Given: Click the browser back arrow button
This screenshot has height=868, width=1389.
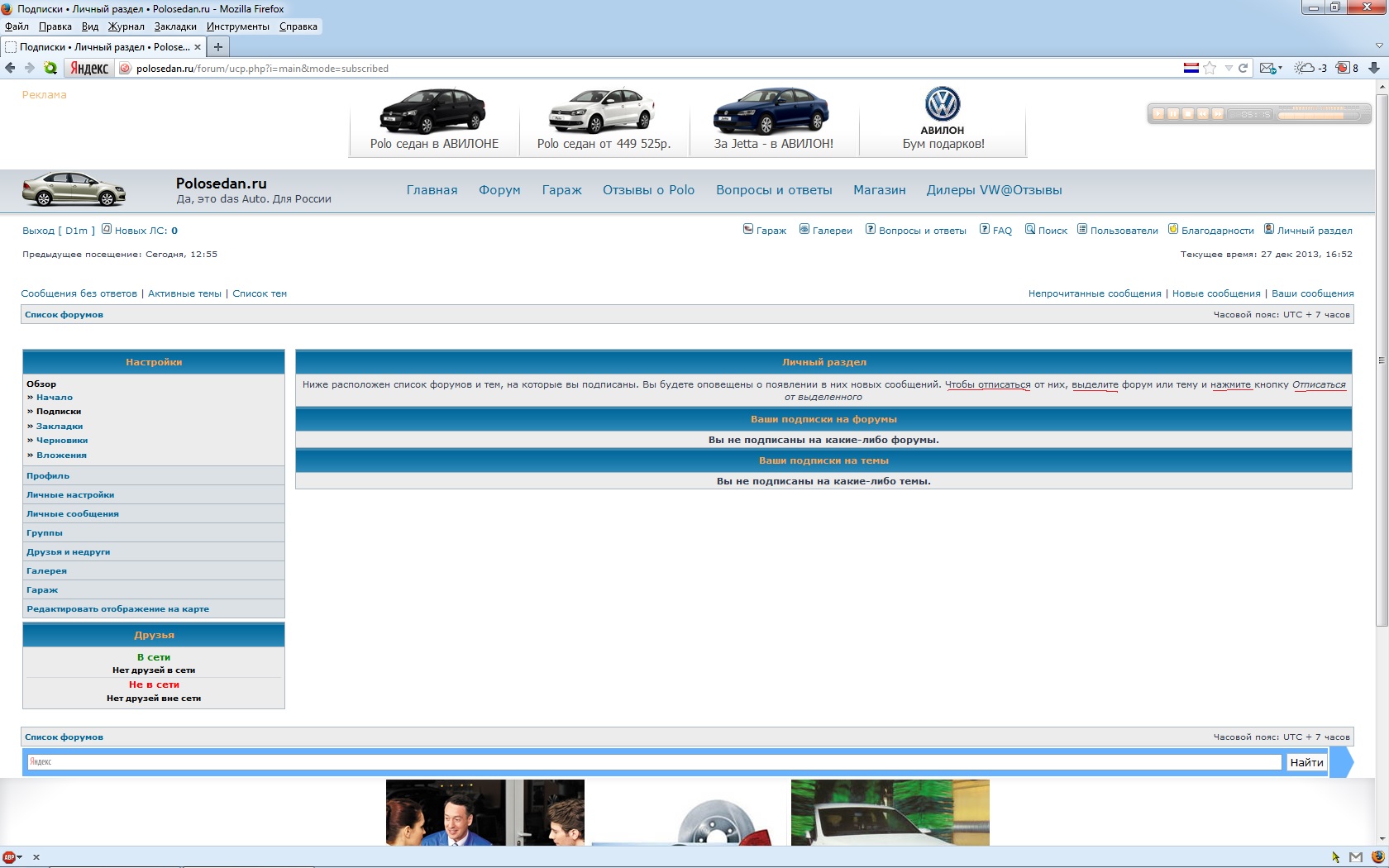Looking at the screenshot, I should [x=10, y=68].
